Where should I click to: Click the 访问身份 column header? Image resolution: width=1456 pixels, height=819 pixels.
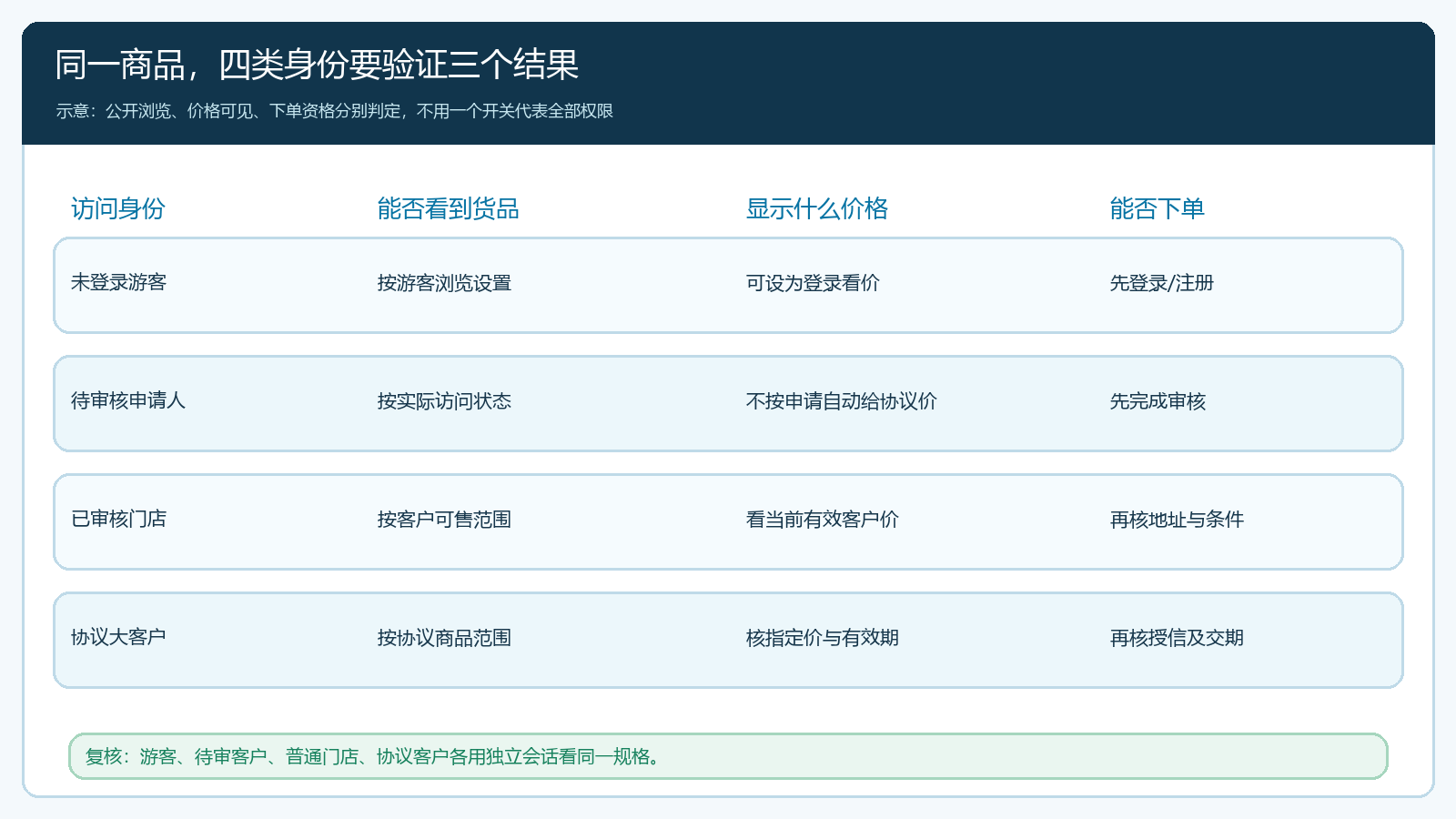tap(118, 208)
